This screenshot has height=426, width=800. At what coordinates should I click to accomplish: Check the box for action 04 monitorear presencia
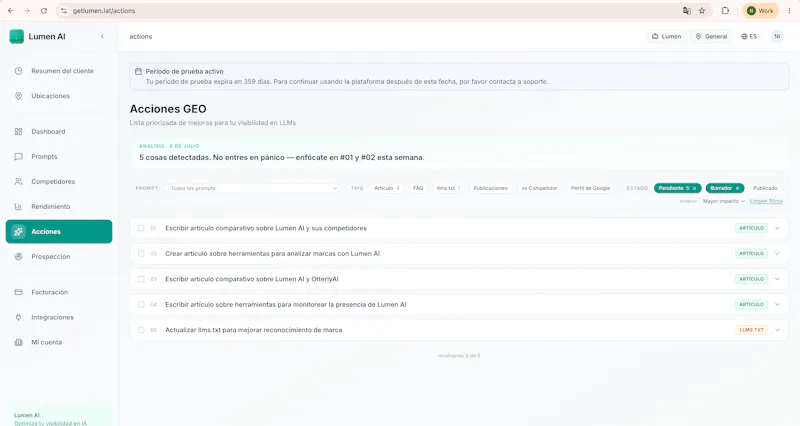coord(141,305)
